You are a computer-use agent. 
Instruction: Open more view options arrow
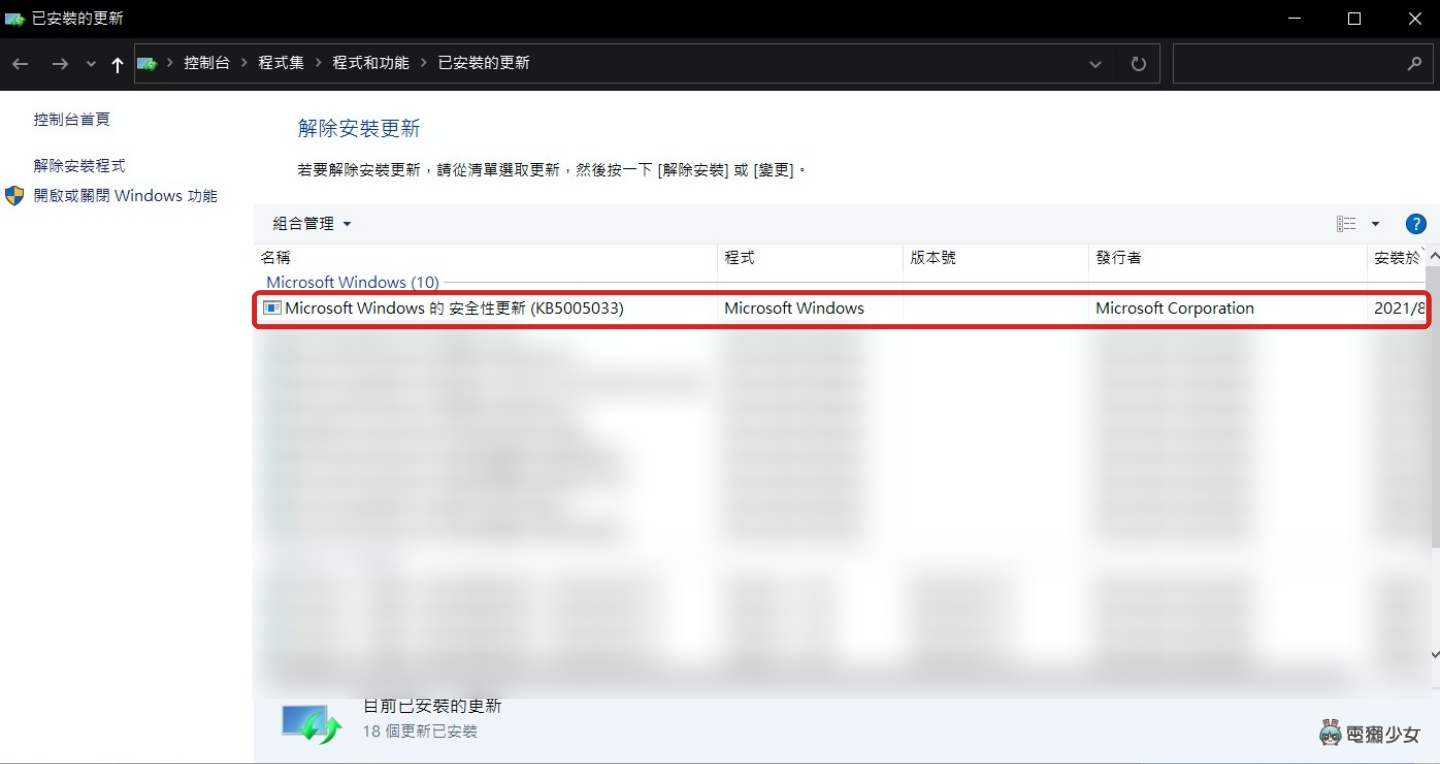1375,224
